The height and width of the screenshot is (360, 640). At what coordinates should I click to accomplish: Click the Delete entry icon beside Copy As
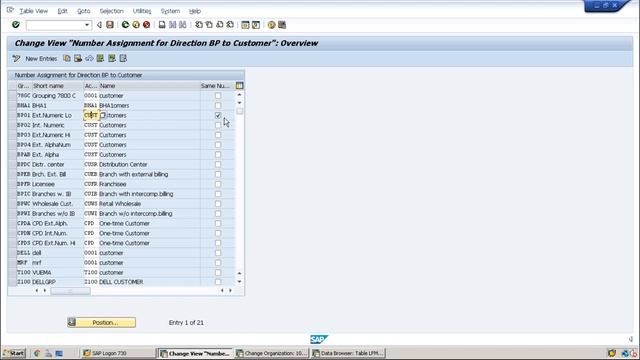point(78,58)
